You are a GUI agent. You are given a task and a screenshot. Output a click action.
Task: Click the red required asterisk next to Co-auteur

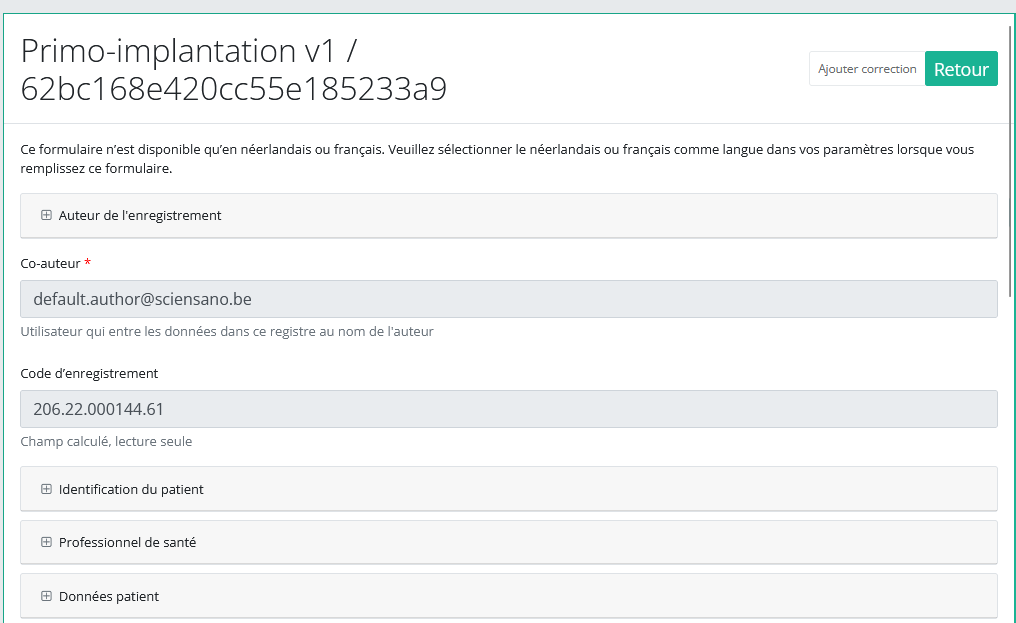pos(88,263)
